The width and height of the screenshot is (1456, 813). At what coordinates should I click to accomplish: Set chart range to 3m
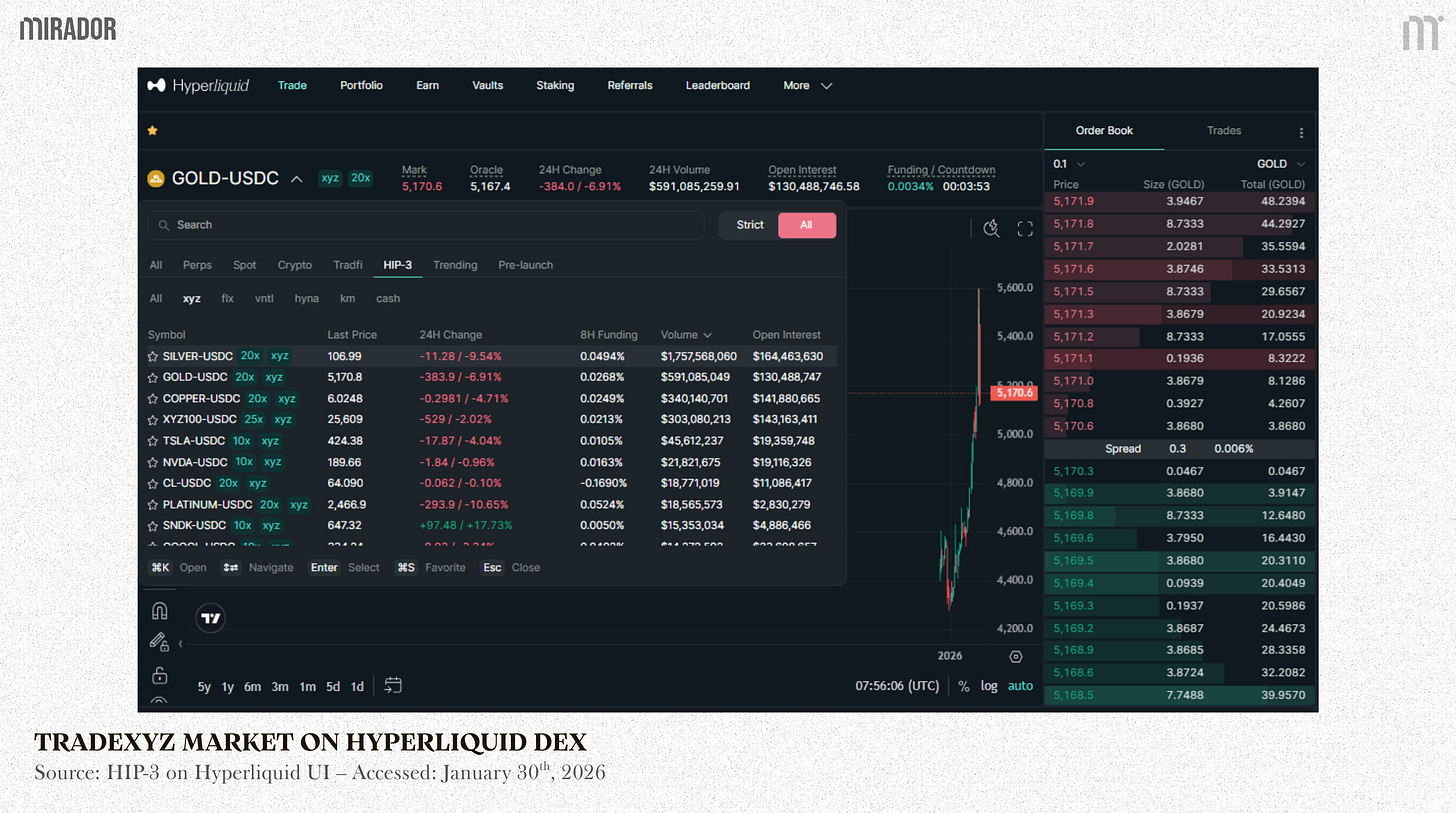[280, 687]
